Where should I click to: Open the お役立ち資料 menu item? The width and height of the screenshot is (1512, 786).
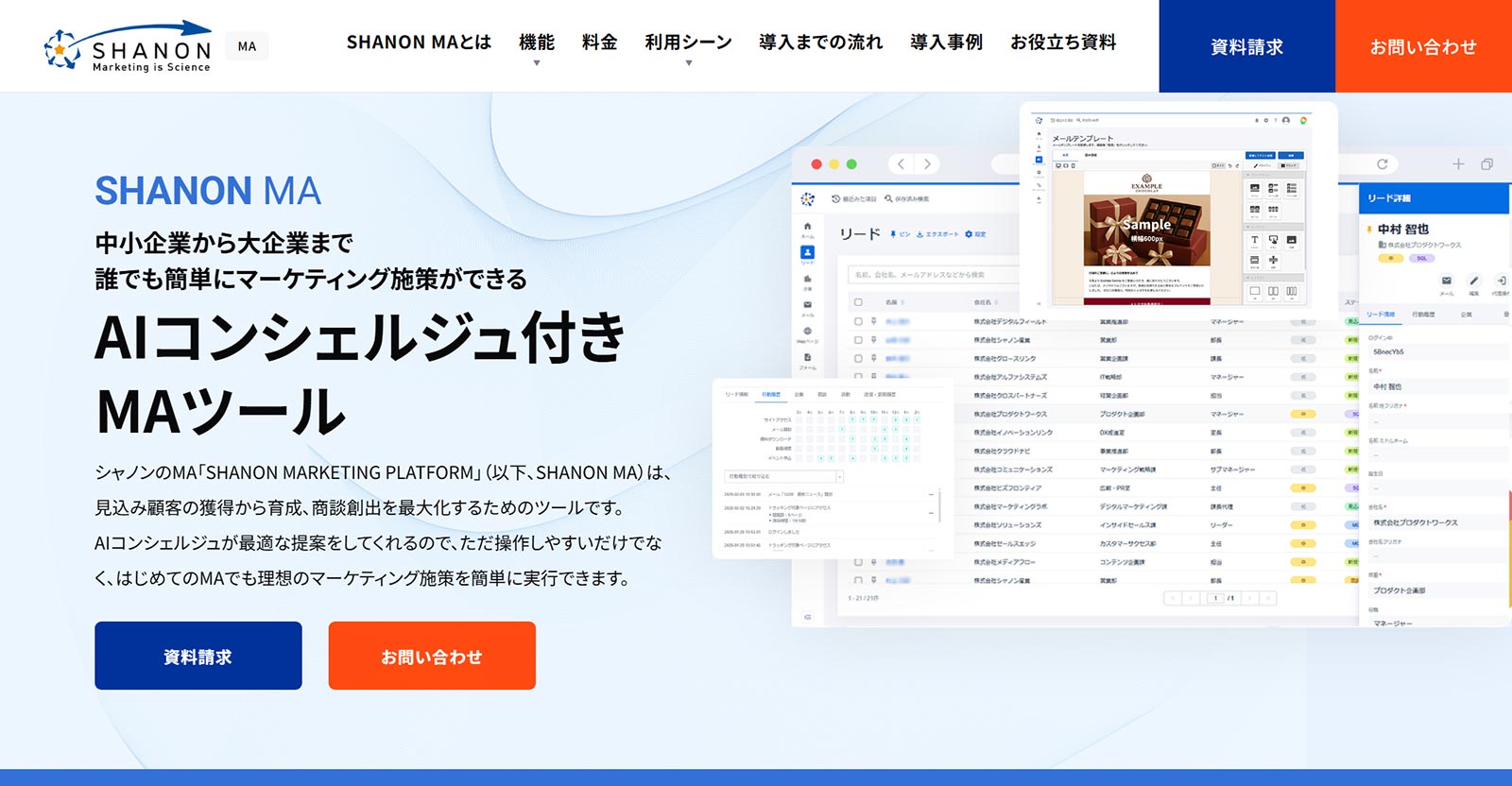(1063, 43)
